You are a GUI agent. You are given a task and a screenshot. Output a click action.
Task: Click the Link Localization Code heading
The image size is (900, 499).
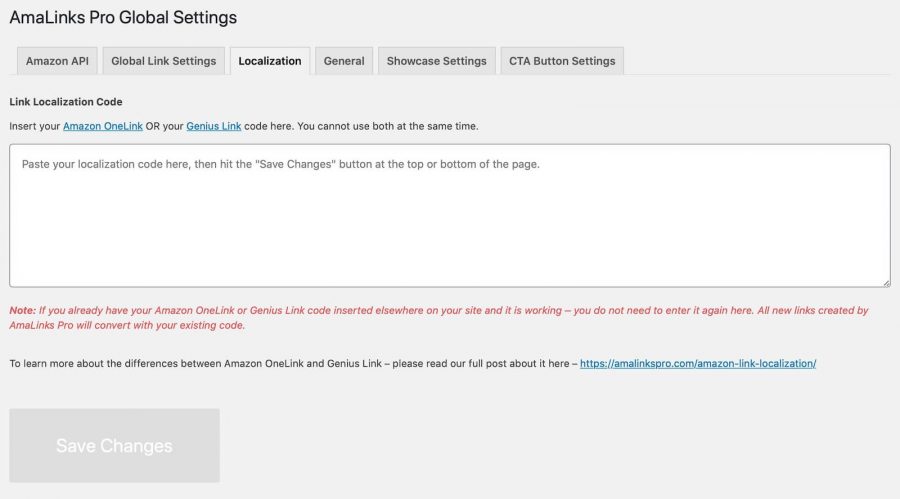tap(65, 102)
